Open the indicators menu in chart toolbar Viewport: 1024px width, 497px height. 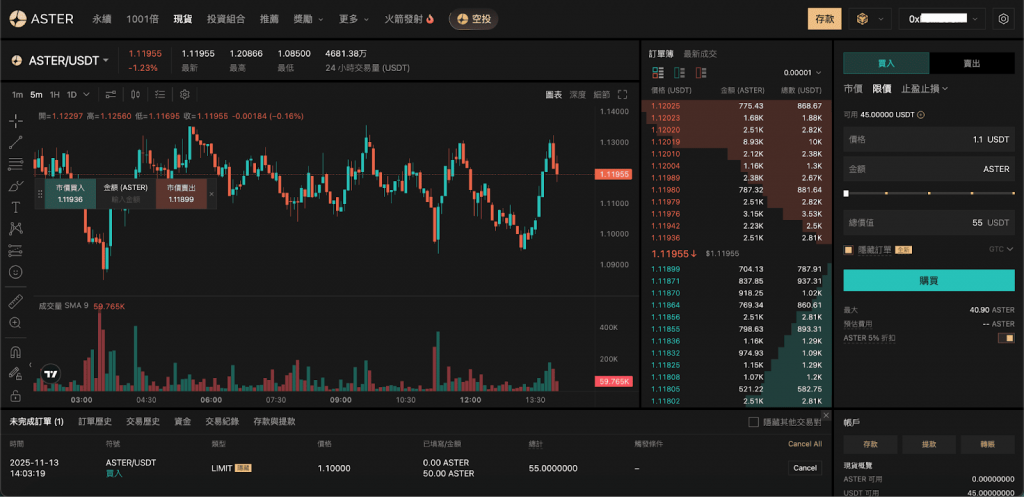pyautogui.click(x=159, y=94)
